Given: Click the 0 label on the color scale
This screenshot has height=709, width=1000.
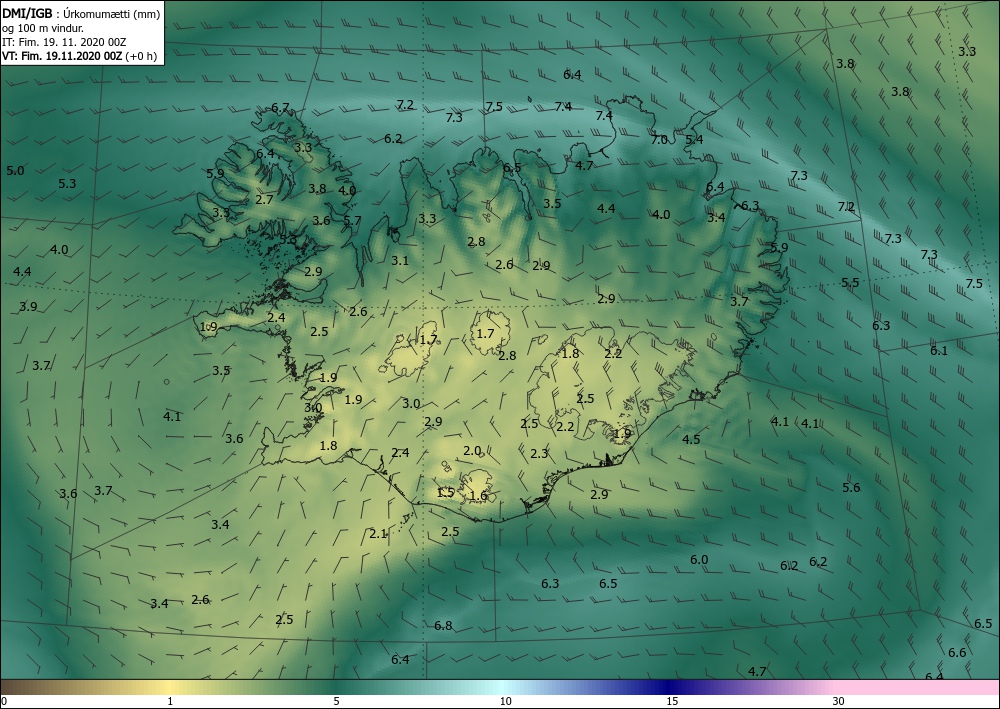Looking at the screenshot, I should point(4,701).
